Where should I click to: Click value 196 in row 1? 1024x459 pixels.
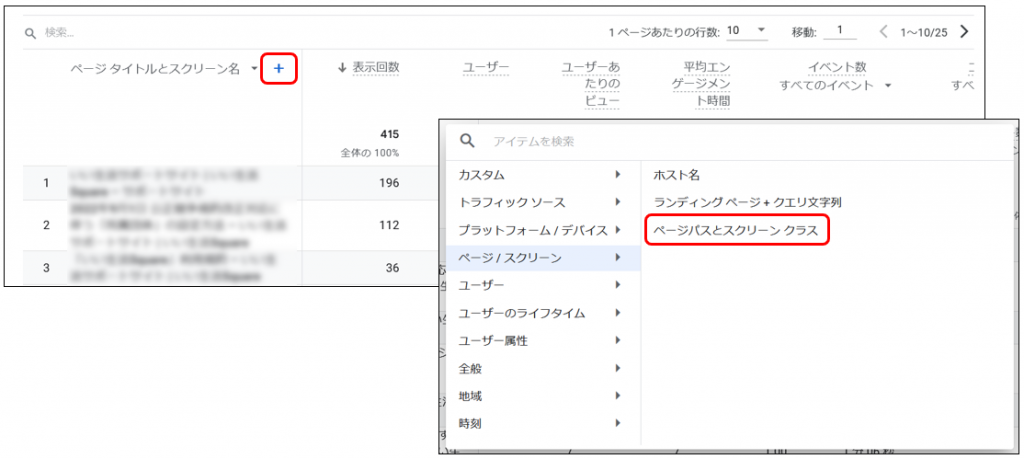point(389,183)
